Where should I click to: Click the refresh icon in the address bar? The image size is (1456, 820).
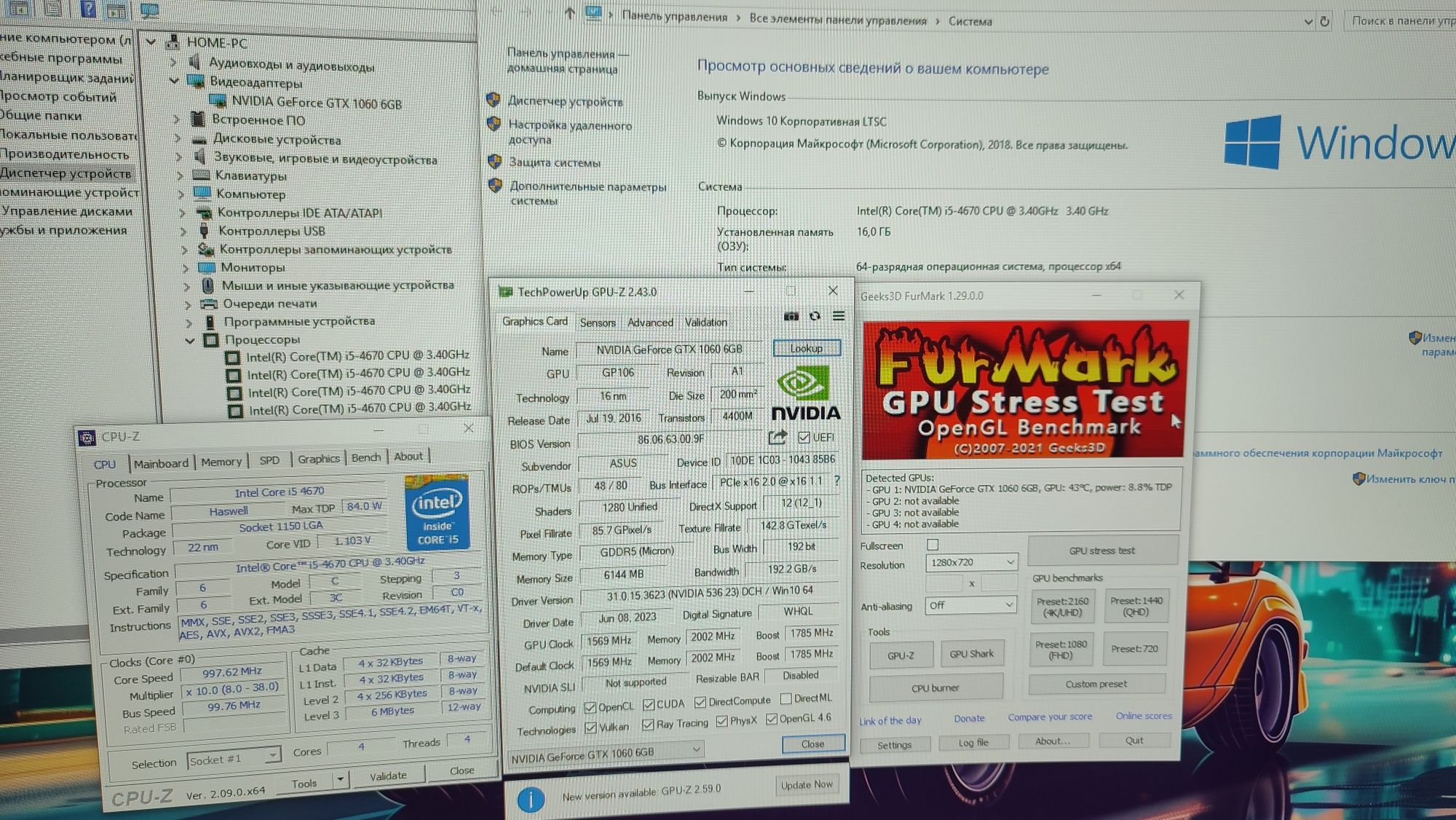coord(1325,22)
